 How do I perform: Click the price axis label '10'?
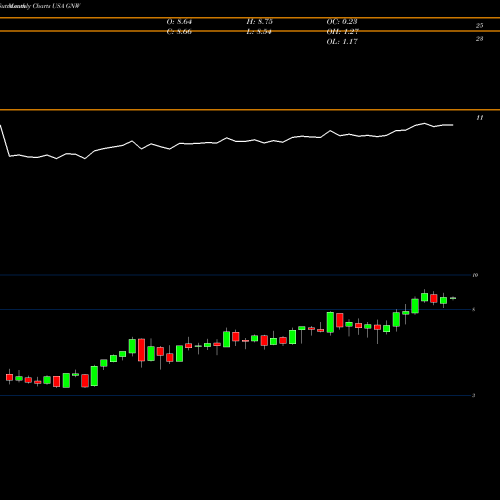click(475, 275)
